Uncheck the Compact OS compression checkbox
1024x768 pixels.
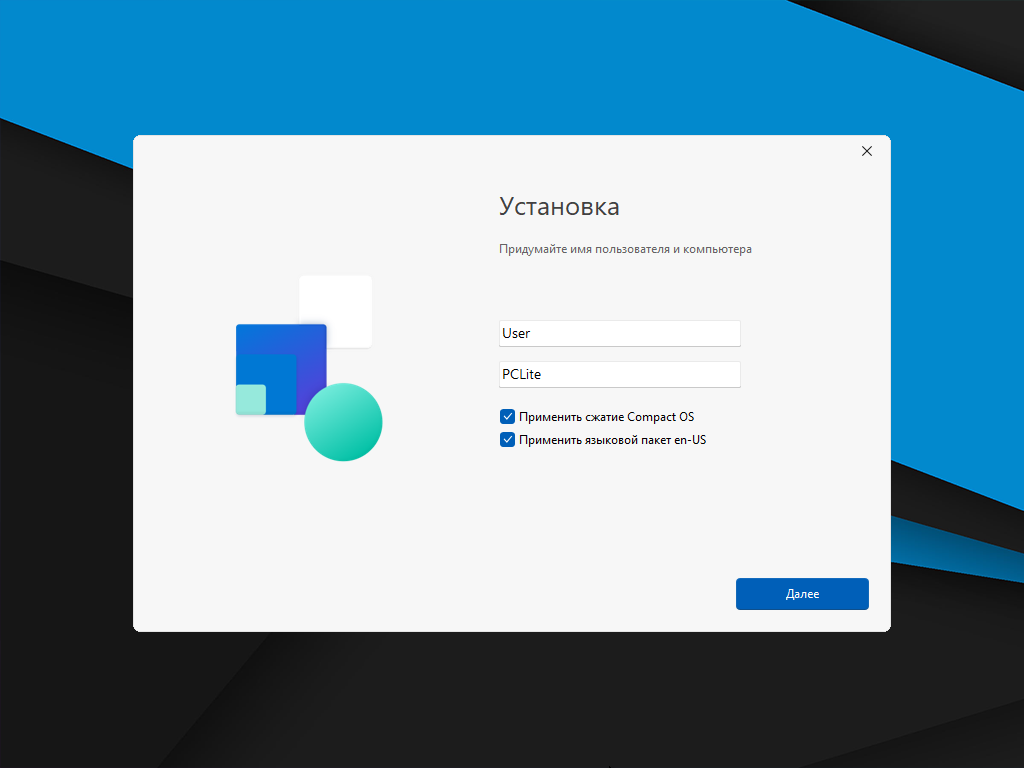point(507,416)
